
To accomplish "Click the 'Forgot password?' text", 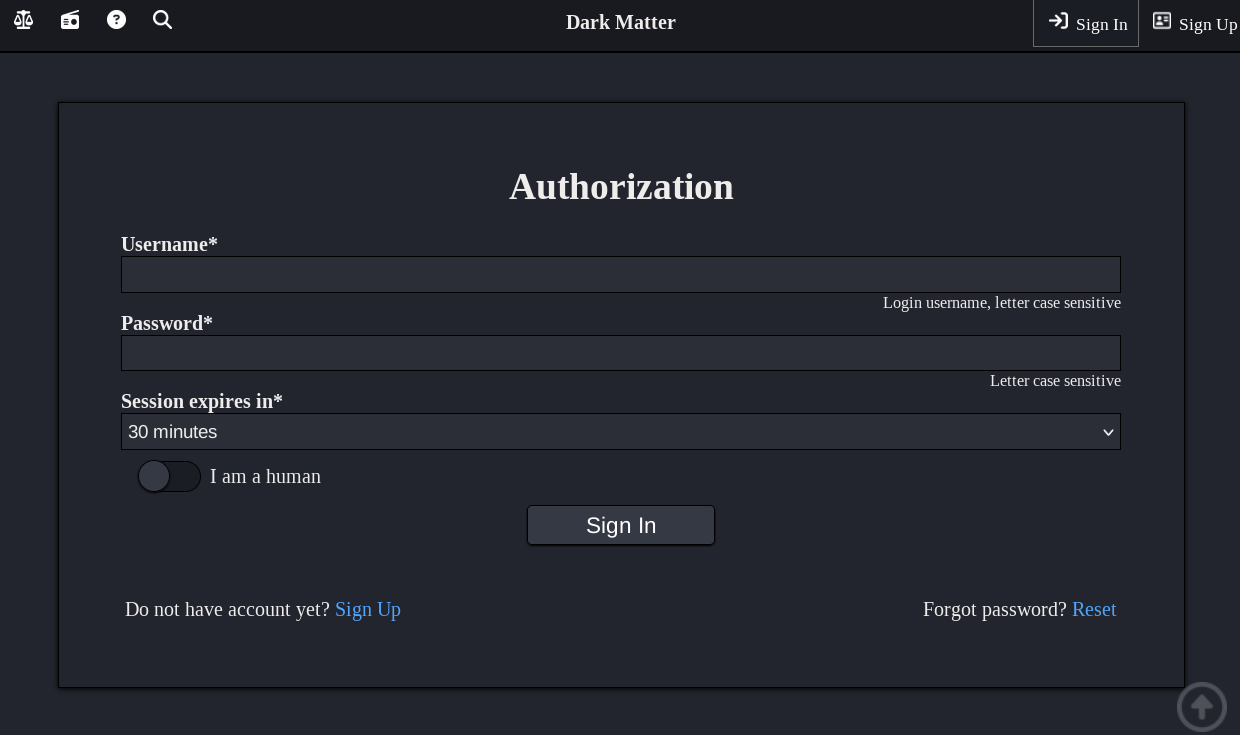I will coord(995,609).
